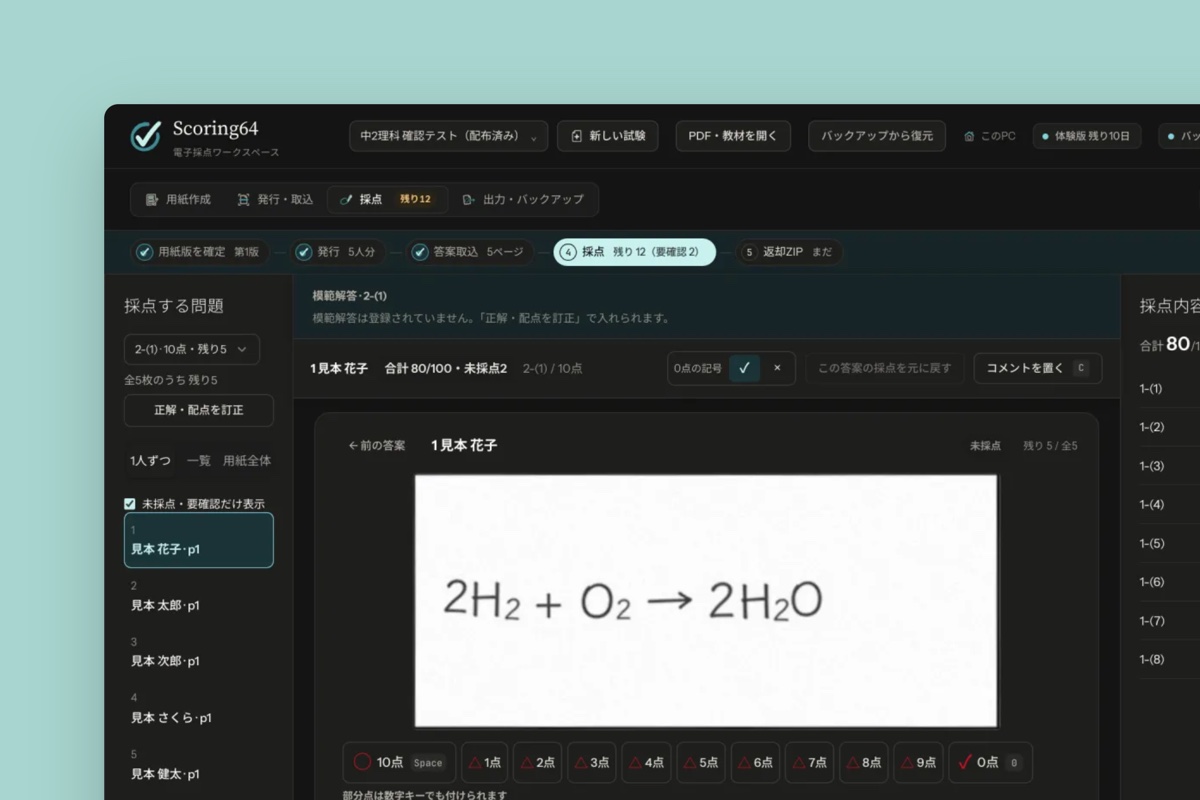Go back with ← 前の答案

(x=377, y=445)
